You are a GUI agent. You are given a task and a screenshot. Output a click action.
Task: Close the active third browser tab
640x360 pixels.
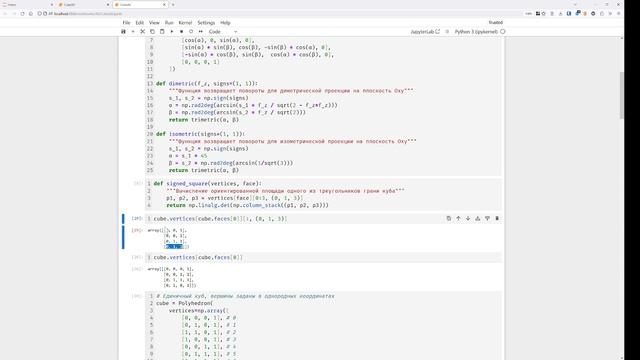[164, 4]
